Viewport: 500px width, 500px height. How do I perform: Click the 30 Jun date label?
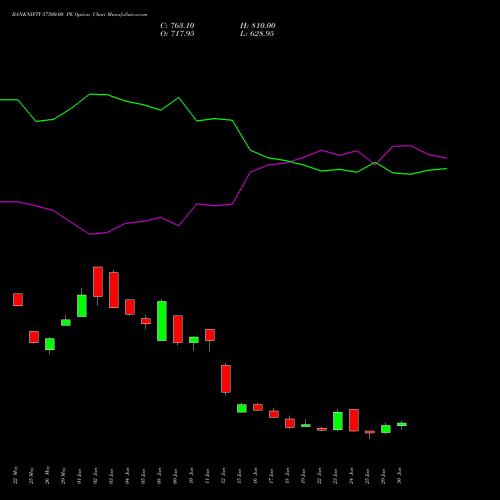coord(399,476)
